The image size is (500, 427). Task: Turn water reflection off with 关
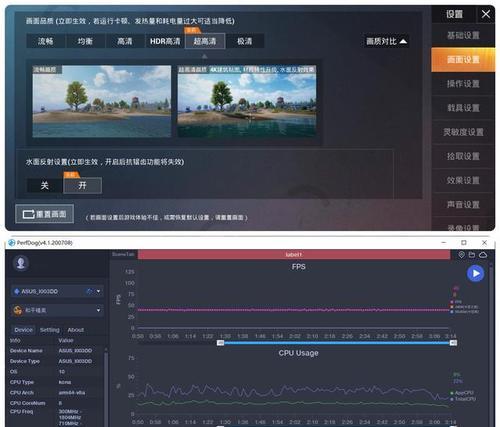tap(45, 186)
